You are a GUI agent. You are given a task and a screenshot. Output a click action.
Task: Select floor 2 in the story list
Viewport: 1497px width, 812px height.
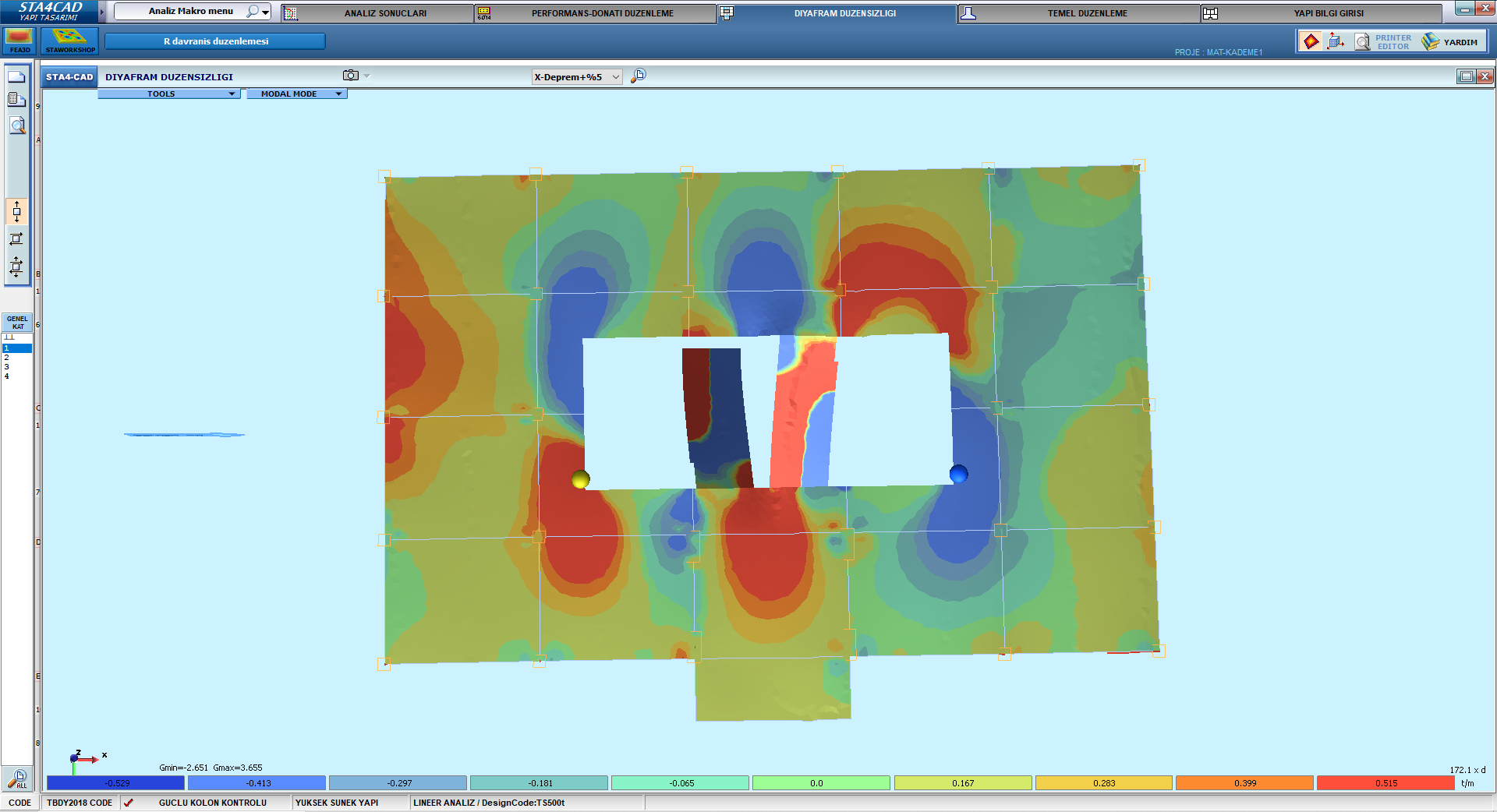point(7,358)
